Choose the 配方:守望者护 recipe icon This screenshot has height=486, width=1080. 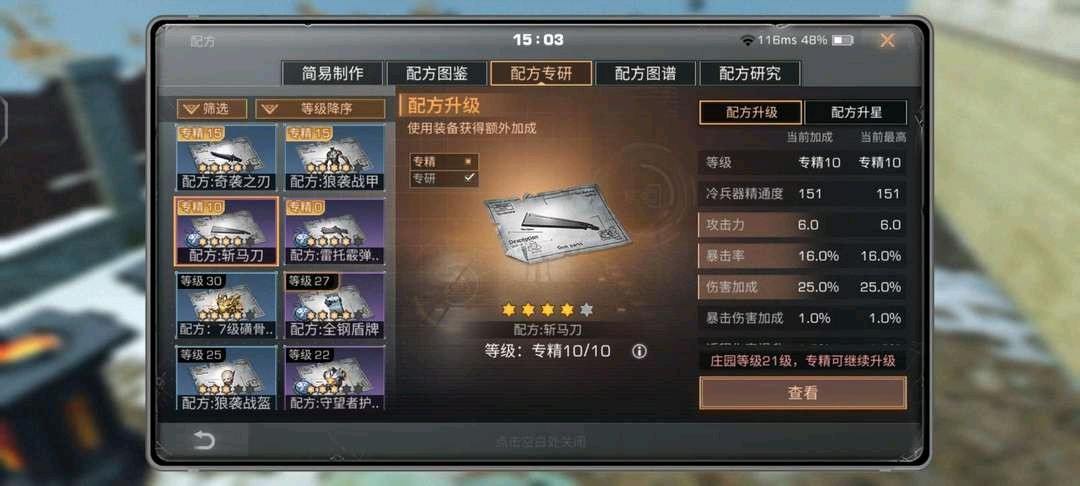coord(334,379)
